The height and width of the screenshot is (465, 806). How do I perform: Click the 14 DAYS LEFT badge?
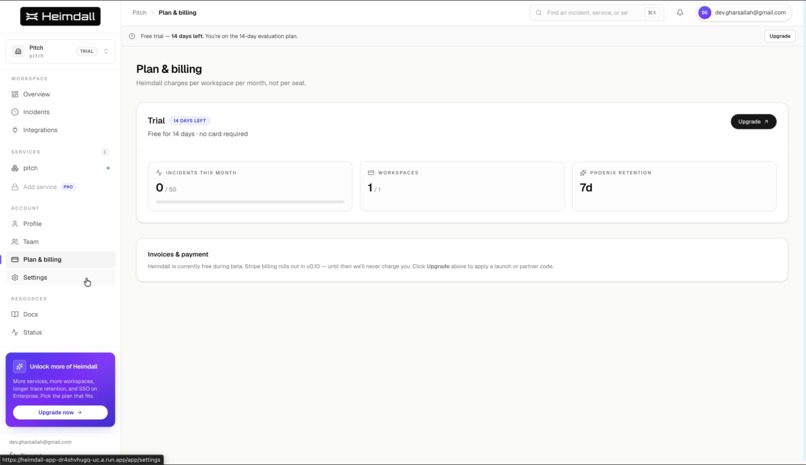pyautogui.click(x=190, y=121)
